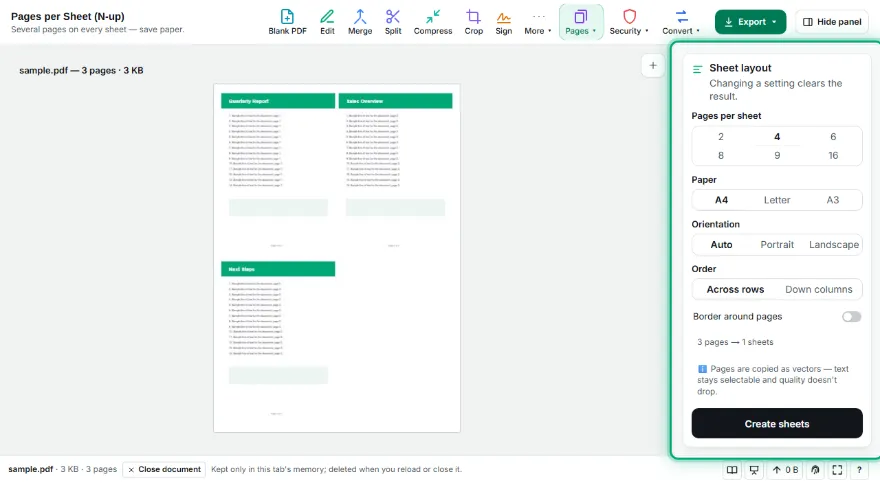Select Letter paper size
Screen dimensions: 880x483
click(777, 200)
